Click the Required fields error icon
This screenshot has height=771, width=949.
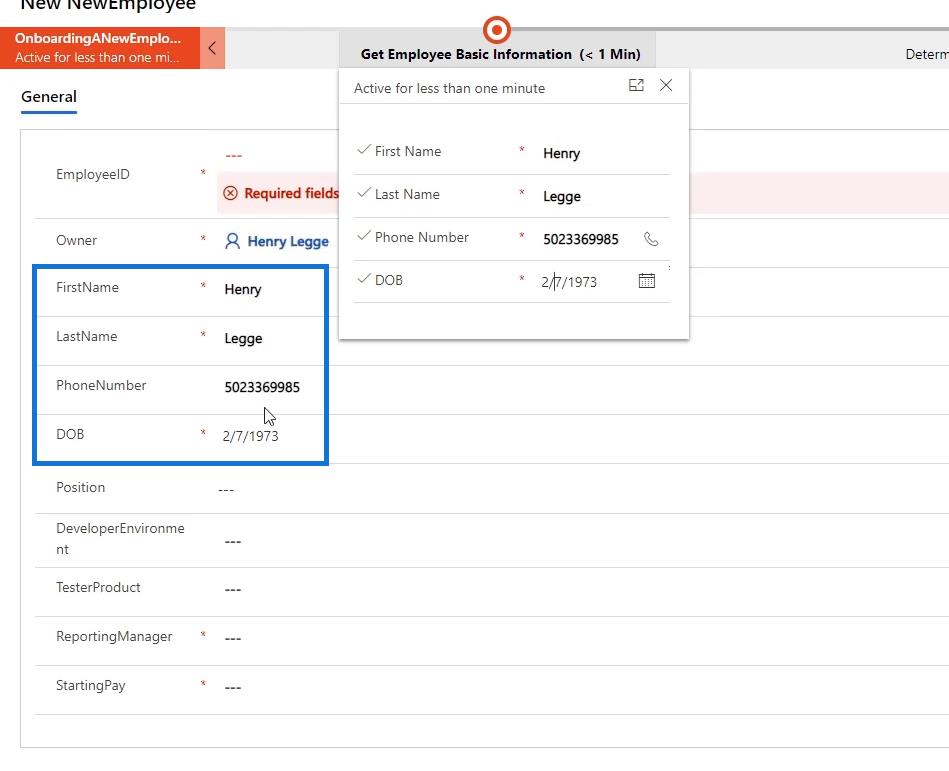[x=231, y=193]
